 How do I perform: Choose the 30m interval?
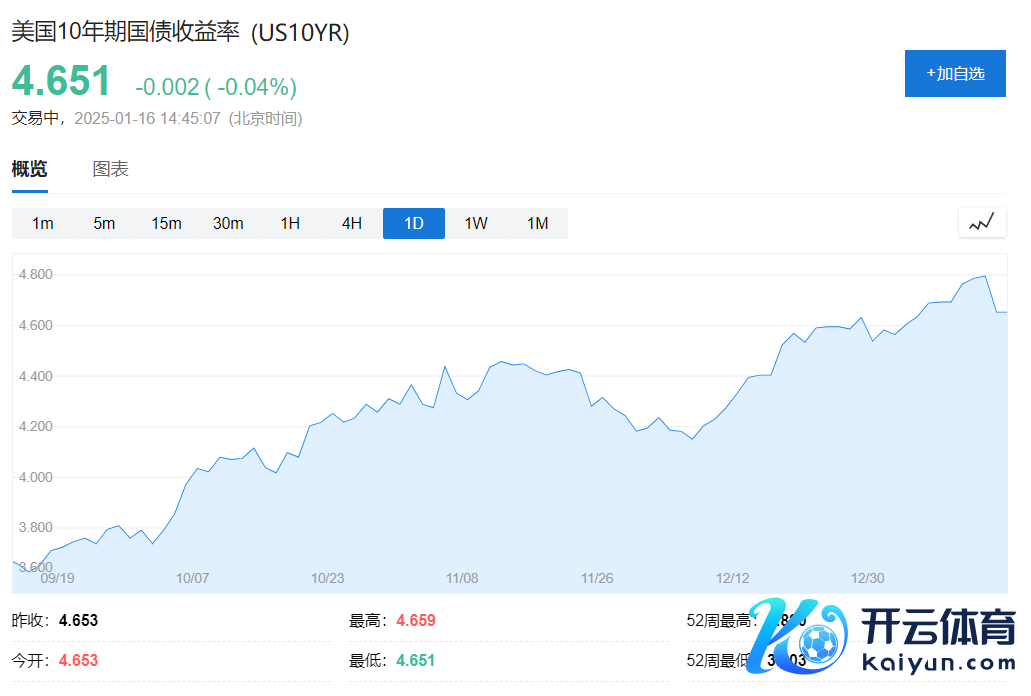228,223
